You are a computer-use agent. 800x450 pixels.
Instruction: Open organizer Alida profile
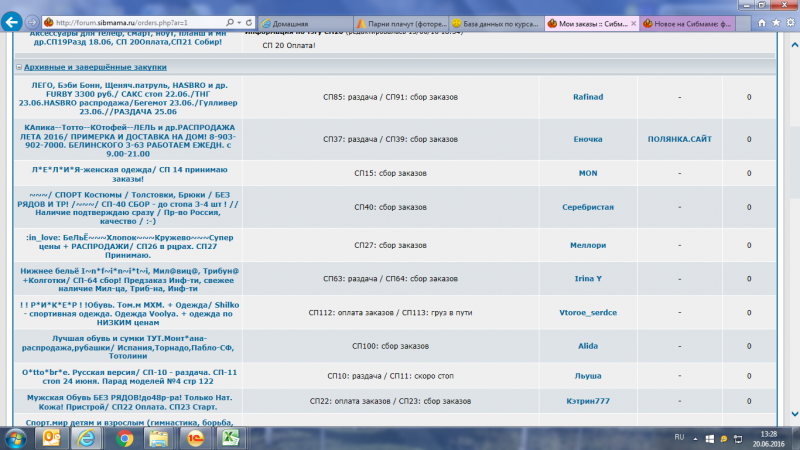pos(588,346)
